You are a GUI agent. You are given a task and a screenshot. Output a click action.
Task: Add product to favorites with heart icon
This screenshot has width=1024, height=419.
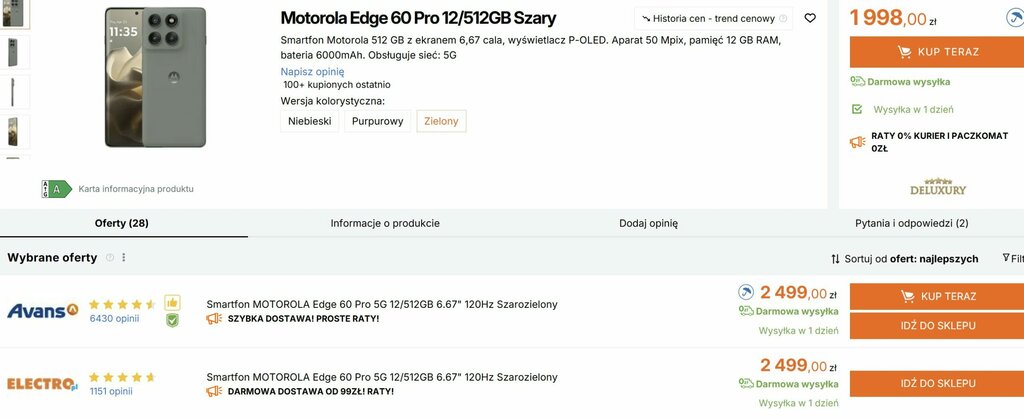(810, 18)
